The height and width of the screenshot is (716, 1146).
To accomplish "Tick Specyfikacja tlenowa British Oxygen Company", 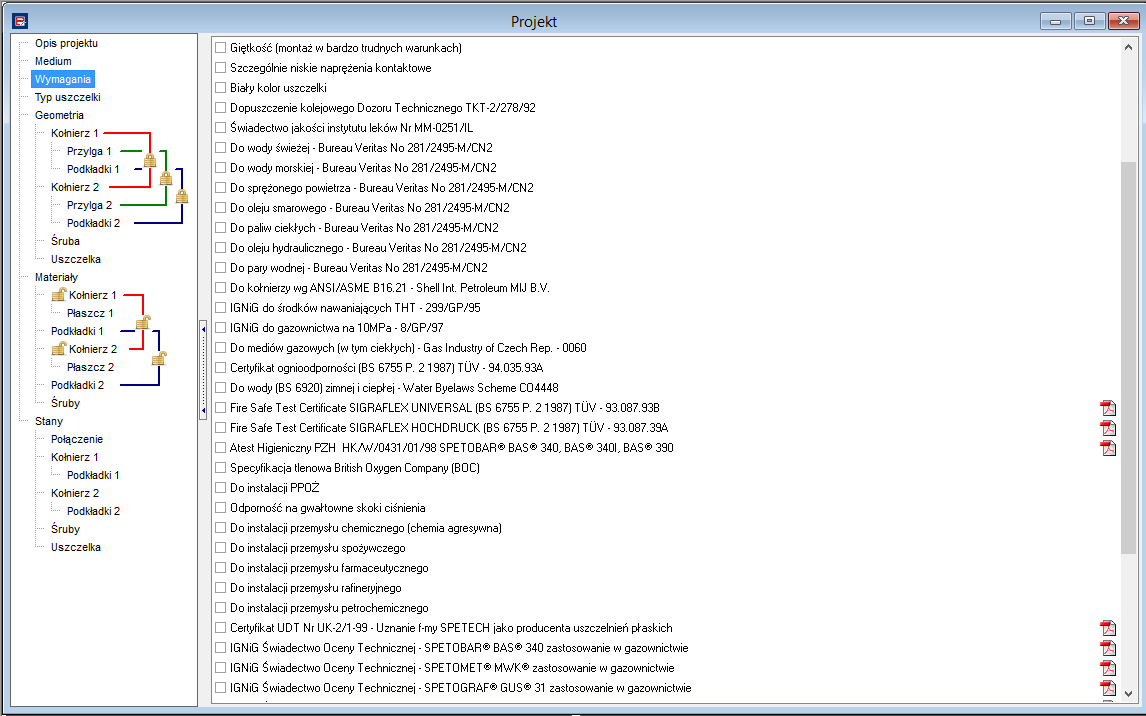I will point(221,468).
